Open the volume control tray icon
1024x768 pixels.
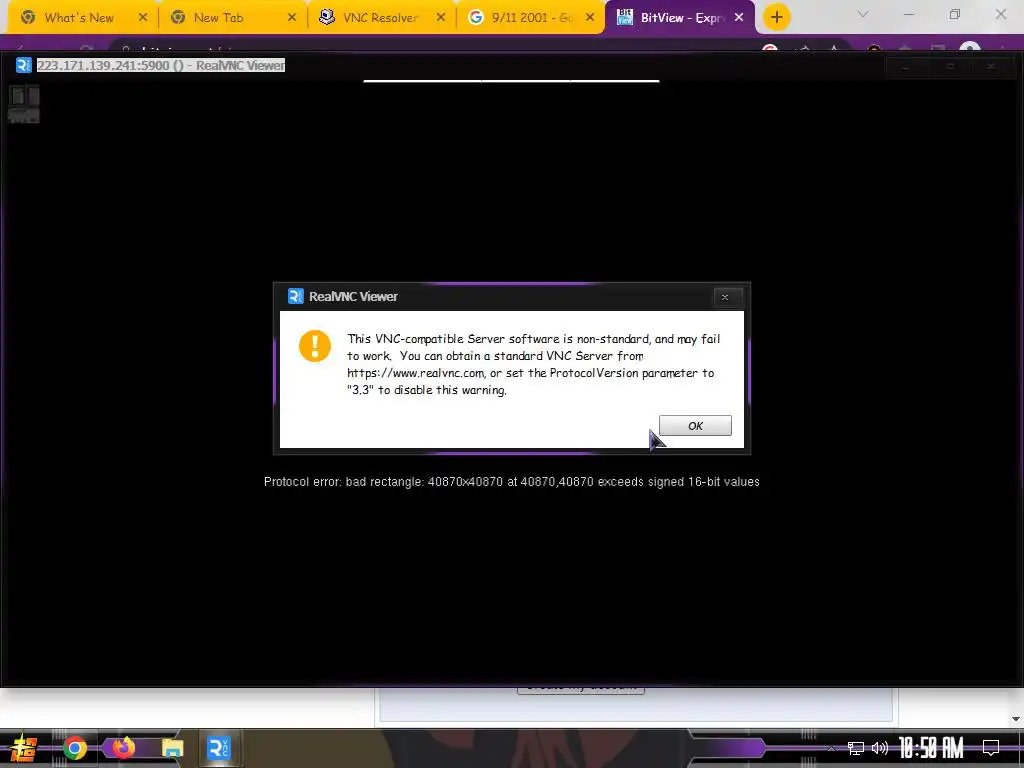880,748
